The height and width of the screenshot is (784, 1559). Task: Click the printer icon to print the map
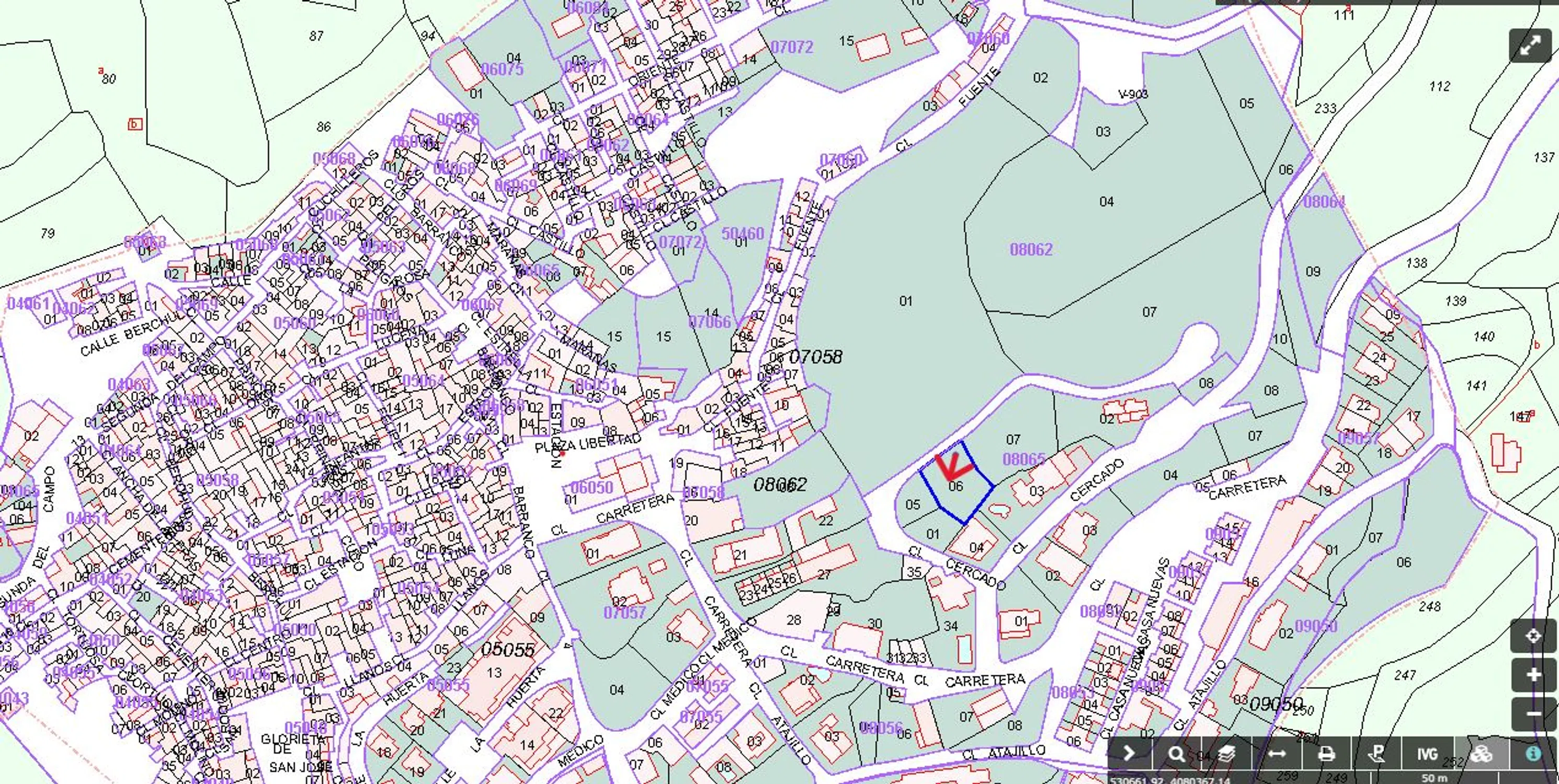[1326, 754]
